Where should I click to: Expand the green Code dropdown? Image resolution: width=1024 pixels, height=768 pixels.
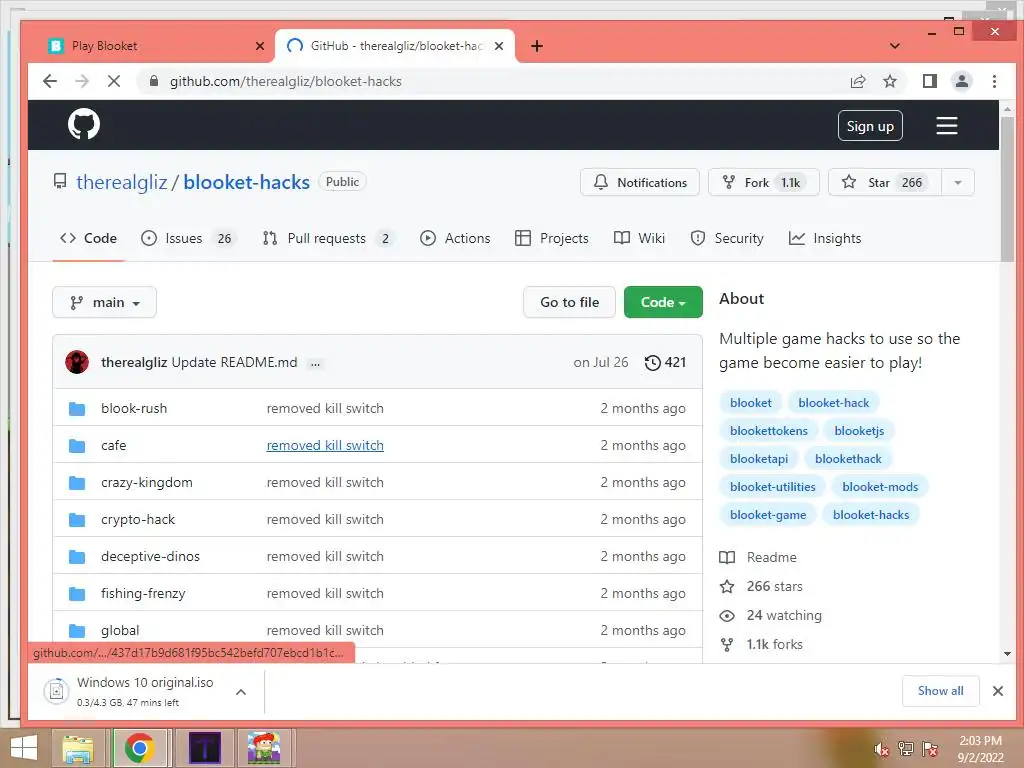coord(663,302)
